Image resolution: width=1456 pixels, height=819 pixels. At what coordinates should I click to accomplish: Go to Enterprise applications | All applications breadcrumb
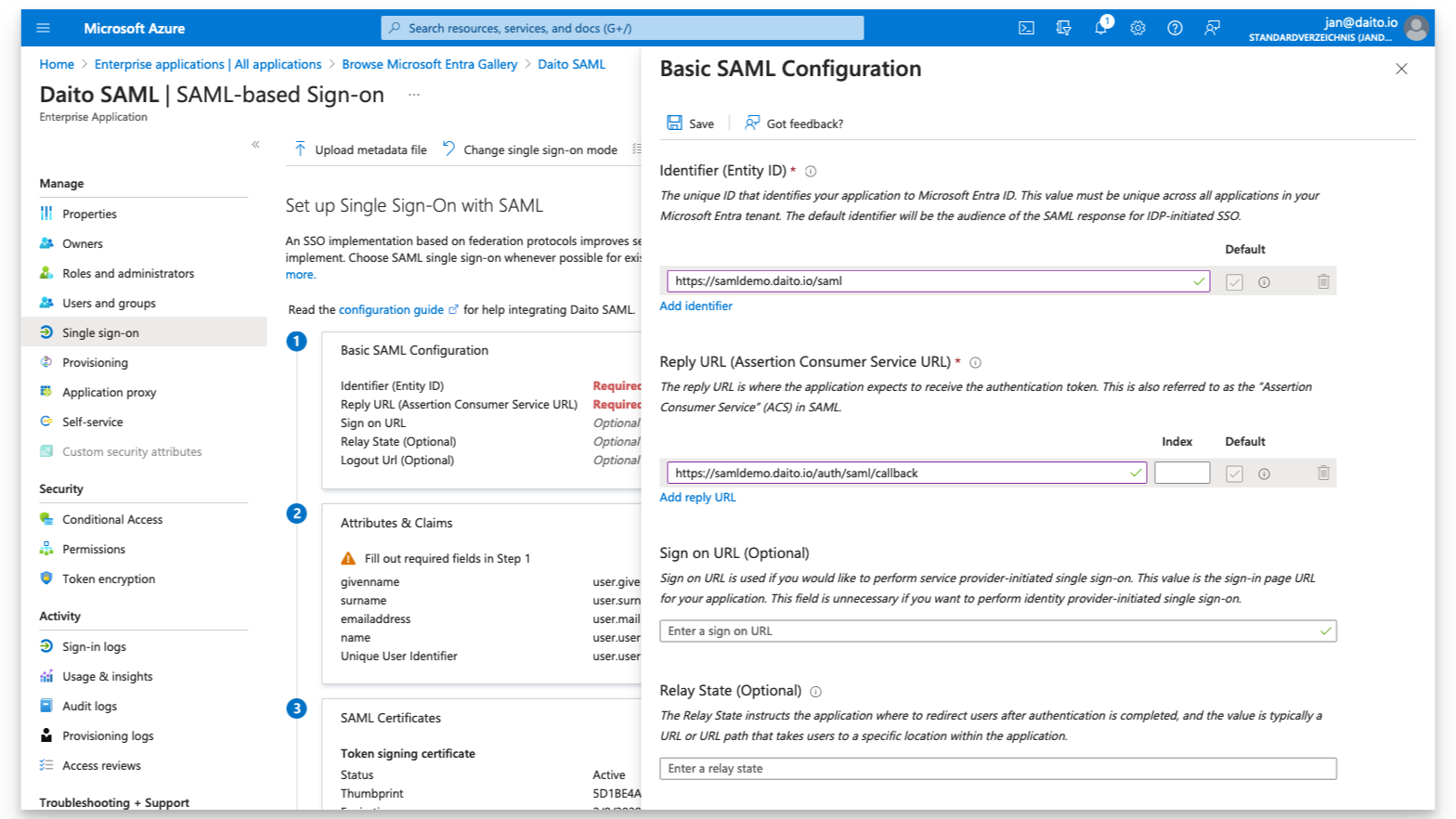coord(208,64)
